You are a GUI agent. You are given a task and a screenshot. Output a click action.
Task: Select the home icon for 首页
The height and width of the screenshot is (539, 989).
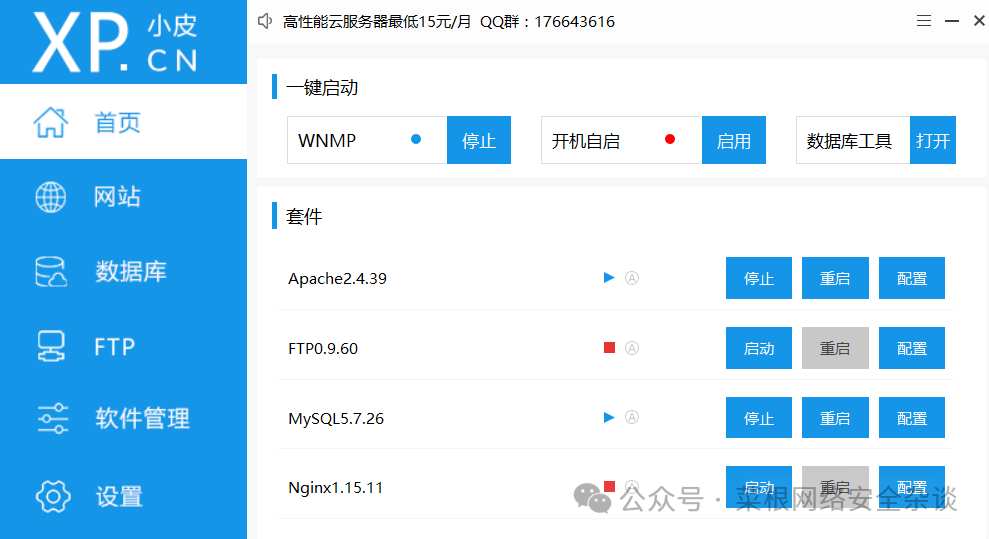point(50,122)
